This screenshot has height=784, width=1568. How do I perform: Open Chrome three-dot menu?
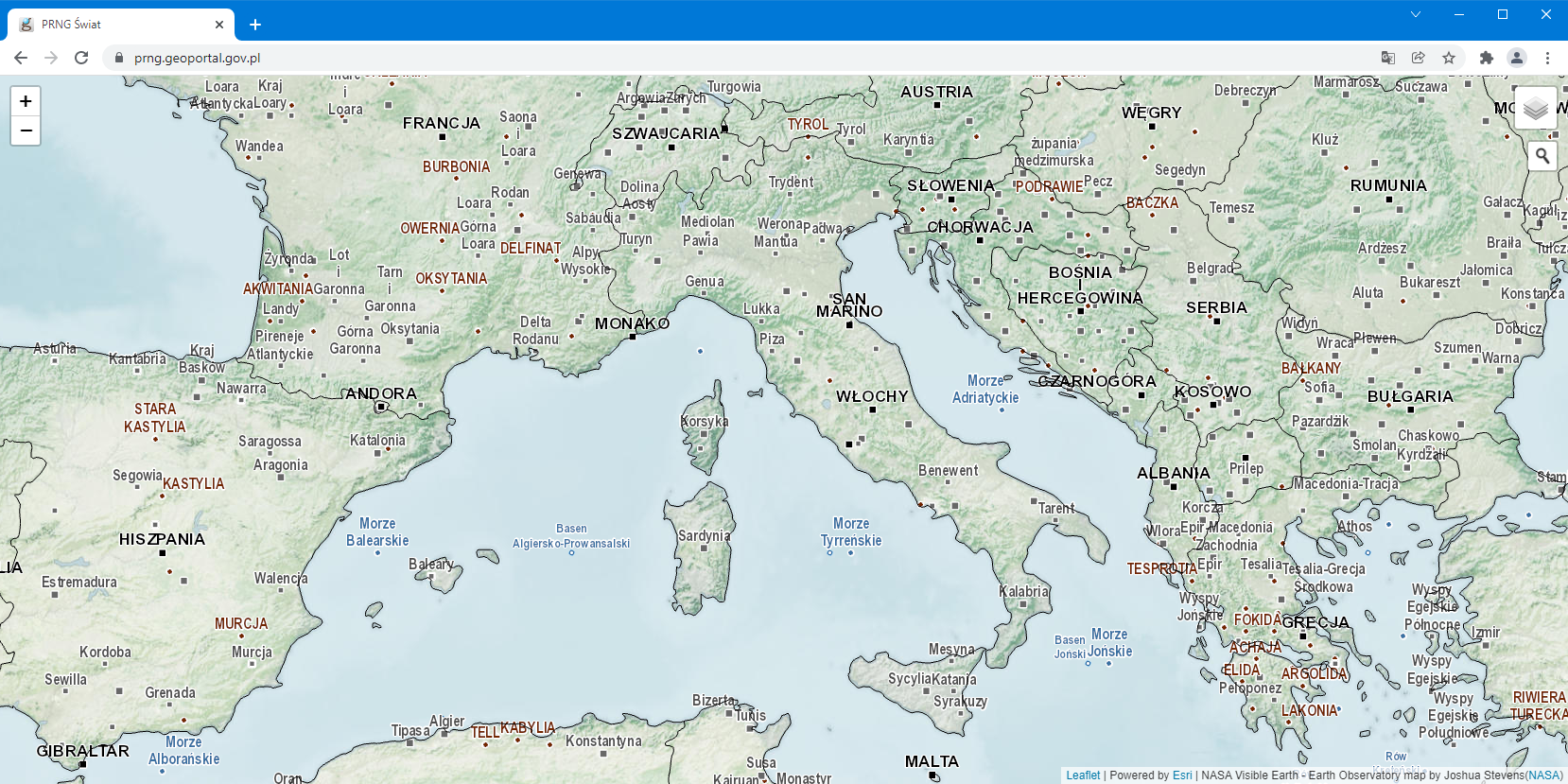tap(1547, 58)
